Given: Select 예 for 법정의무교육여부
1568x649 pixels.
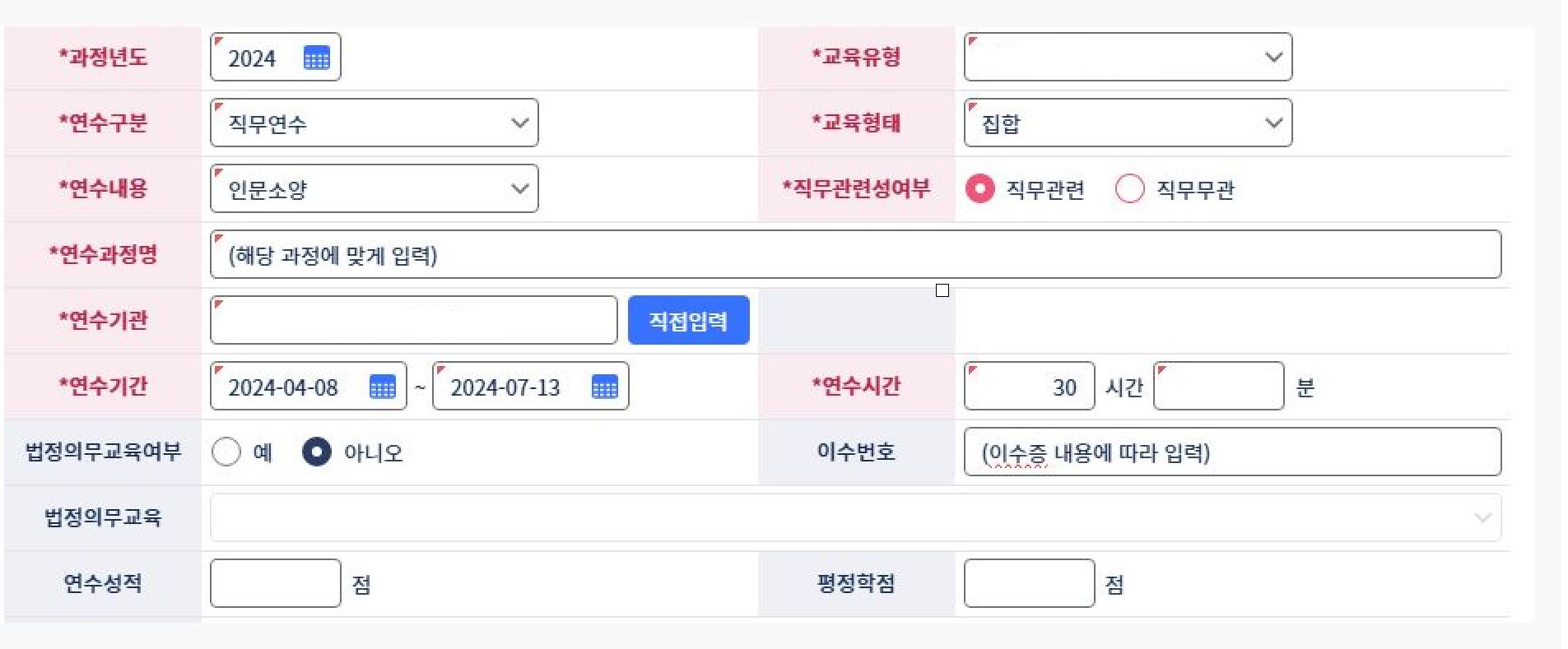Looking at the screenshot, I should [226, 452].
